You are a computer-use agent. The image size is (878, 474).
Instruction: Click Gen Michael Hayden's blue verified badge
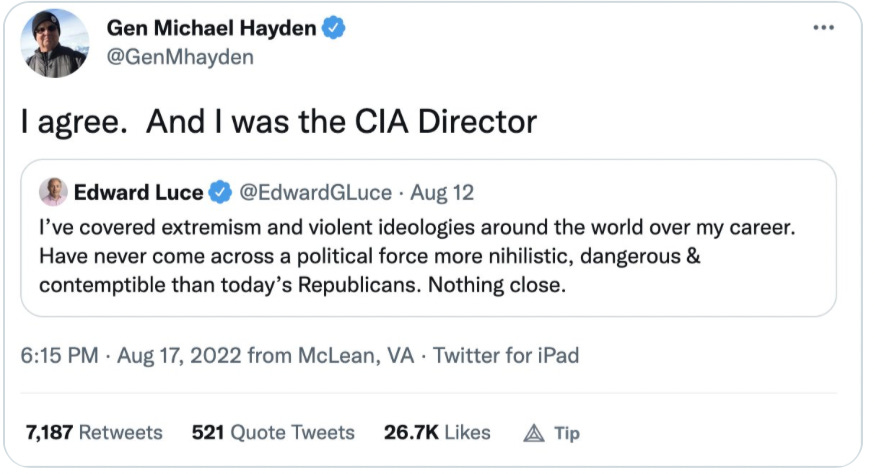[x=336, y=29]
